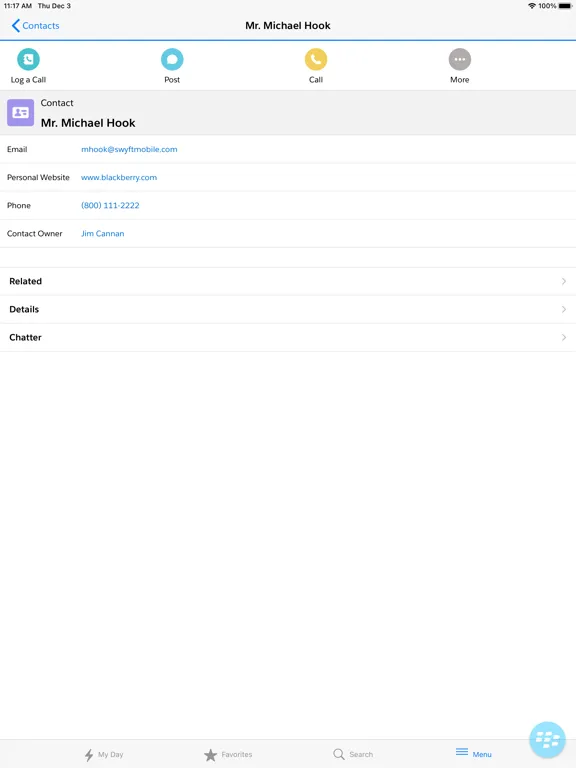Select the Email field label
The image size is (576, 768).
click(x=17, y=149)
